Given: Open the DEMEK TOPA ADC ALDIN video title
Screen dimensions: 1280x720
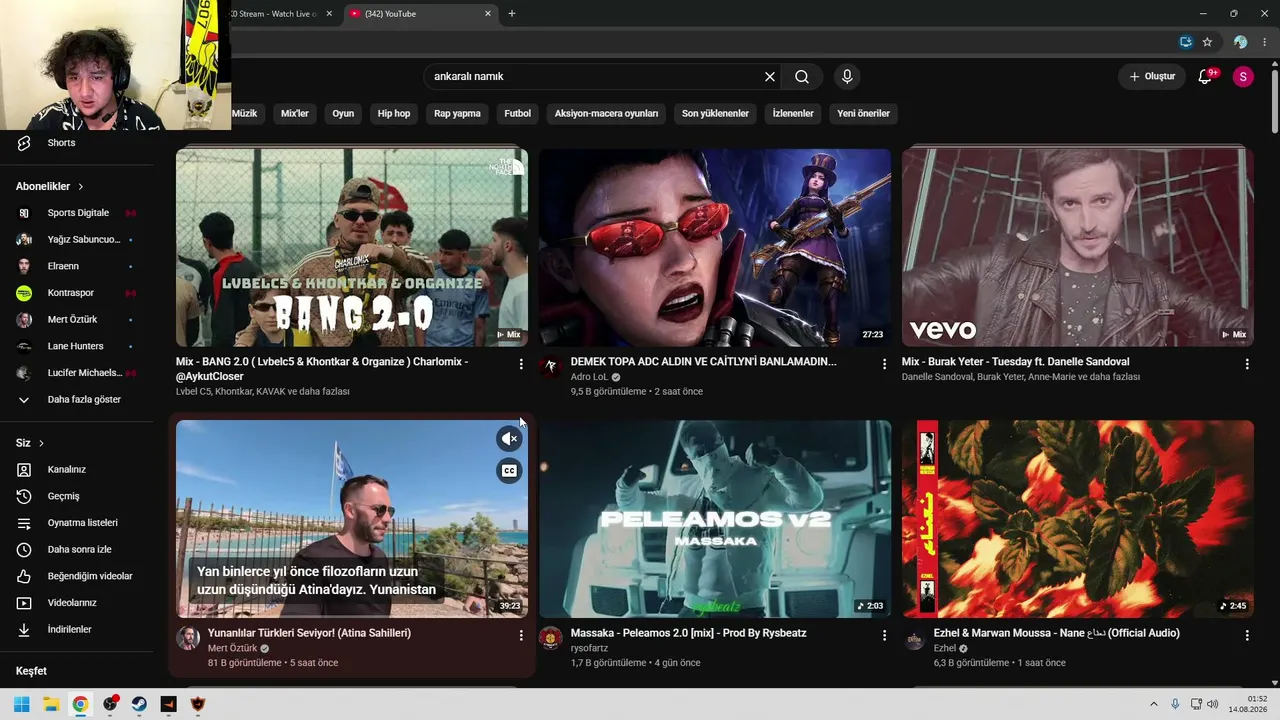Looking at the screenshot, I should tap(703, 362).
